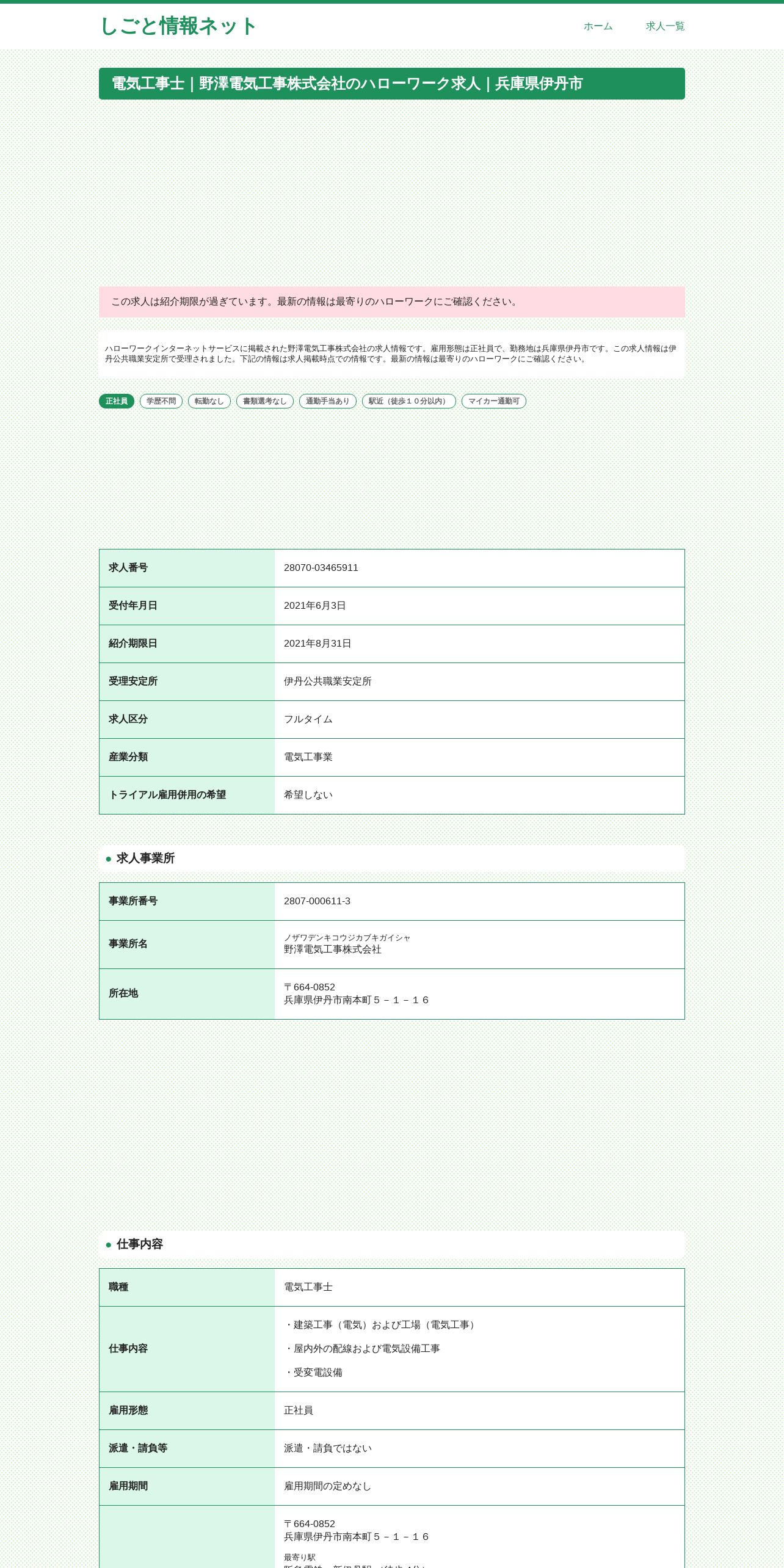The width and height of the screenshot is (784, 1568).
Task: Select 雇用期間の定めなし value
Action: 328,1486
